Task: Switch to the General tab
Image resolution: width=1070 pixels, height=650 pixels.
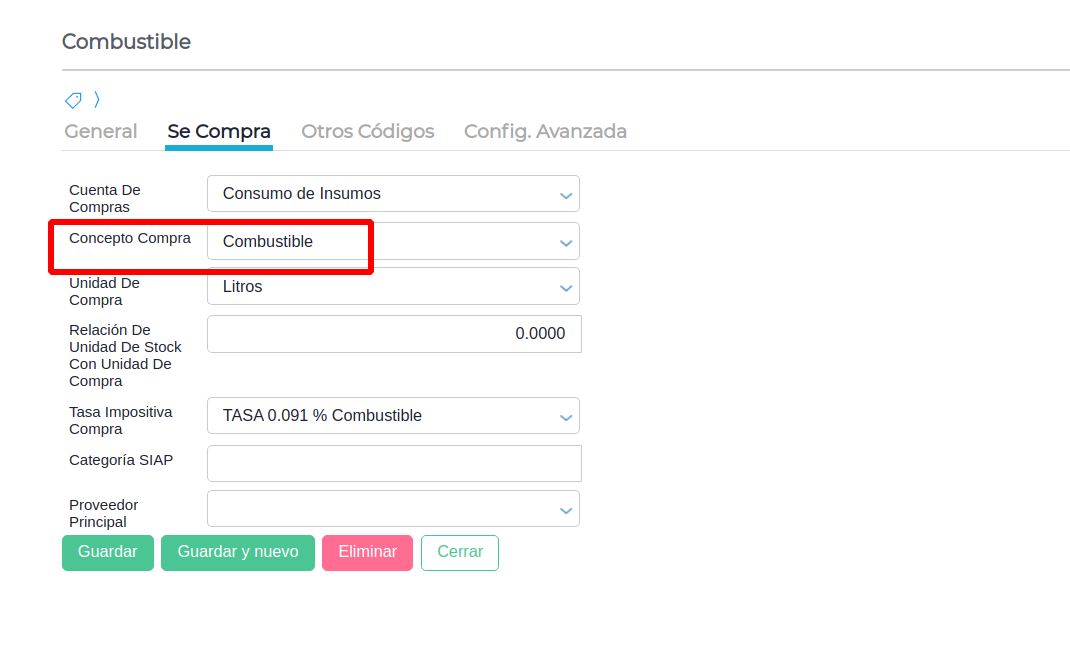Action: [x=101, y=131]
